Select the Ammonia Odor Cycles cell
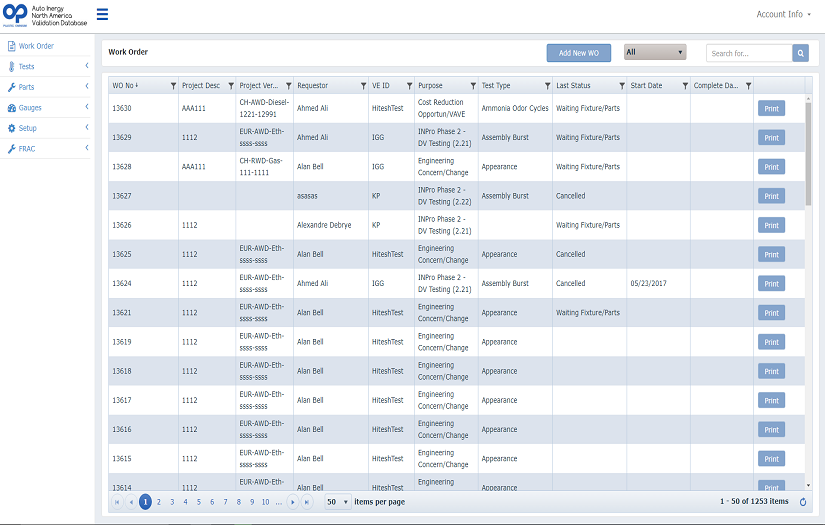This screenshot has height=525, width=825. [515, 108]
